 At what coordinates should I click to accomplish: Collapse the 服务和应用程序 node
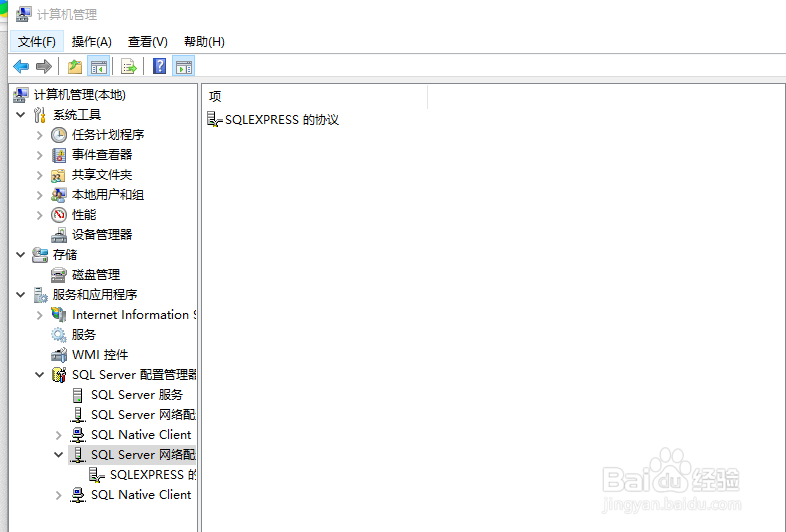click(x=21, y=295)
